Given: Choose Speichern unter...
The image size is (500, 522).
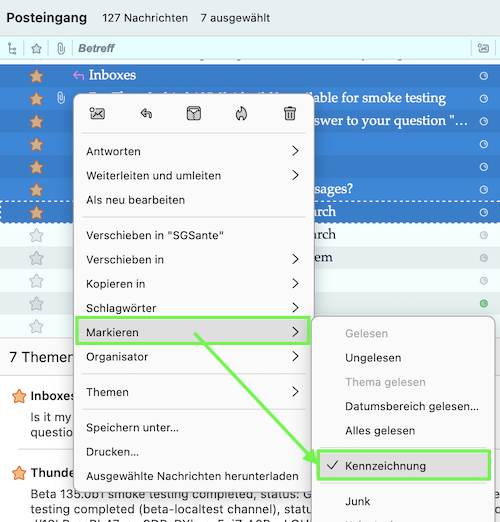Looking at the screenshot, I should tap(193, 427).
